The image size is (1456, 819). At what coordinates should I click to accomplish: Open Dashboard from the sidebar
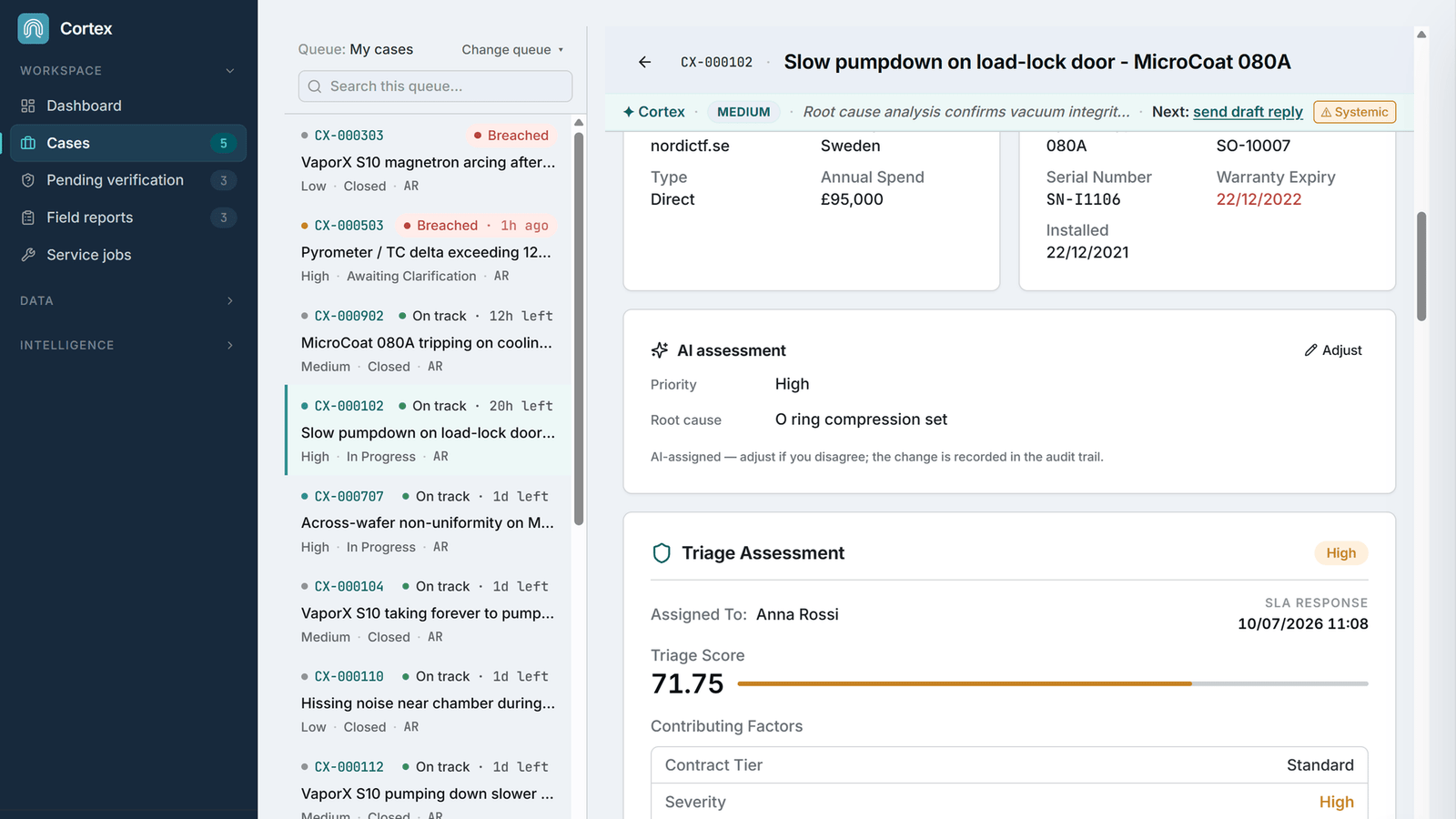(x=127, y=106)
